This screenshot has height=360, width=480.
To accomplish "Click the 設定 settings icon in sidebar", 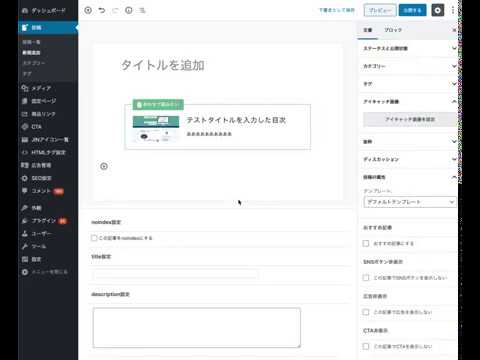I will pos(25,259).
